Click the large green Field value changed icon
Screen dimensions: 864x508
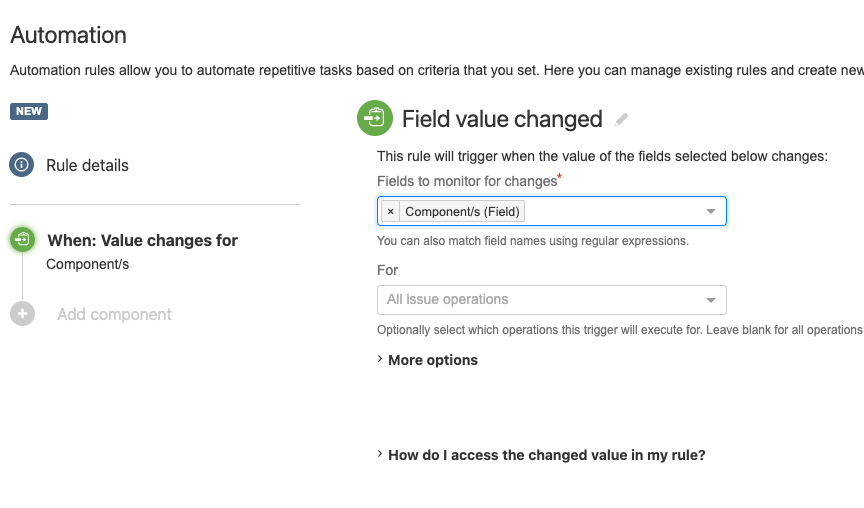tap(375, 119)
